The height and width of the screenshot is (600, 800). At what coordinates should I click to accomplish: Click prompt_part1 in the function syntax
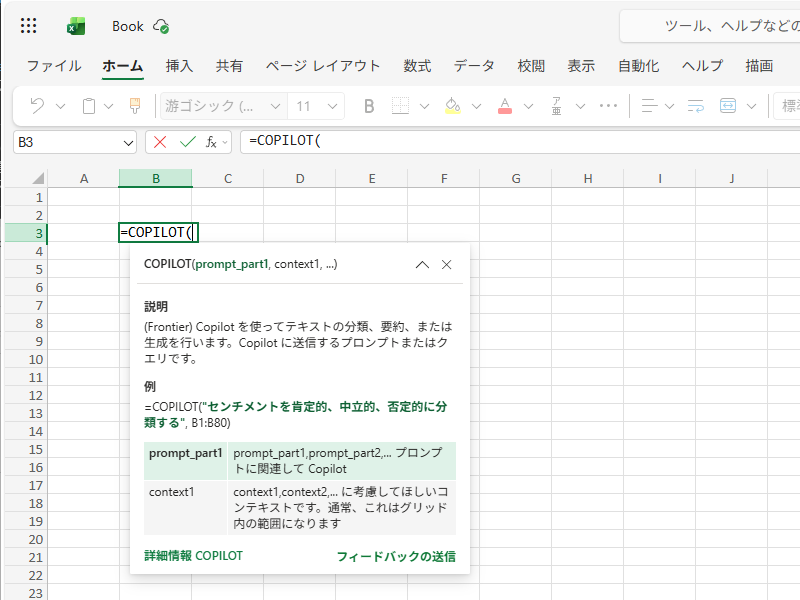(x=232, y=264)
